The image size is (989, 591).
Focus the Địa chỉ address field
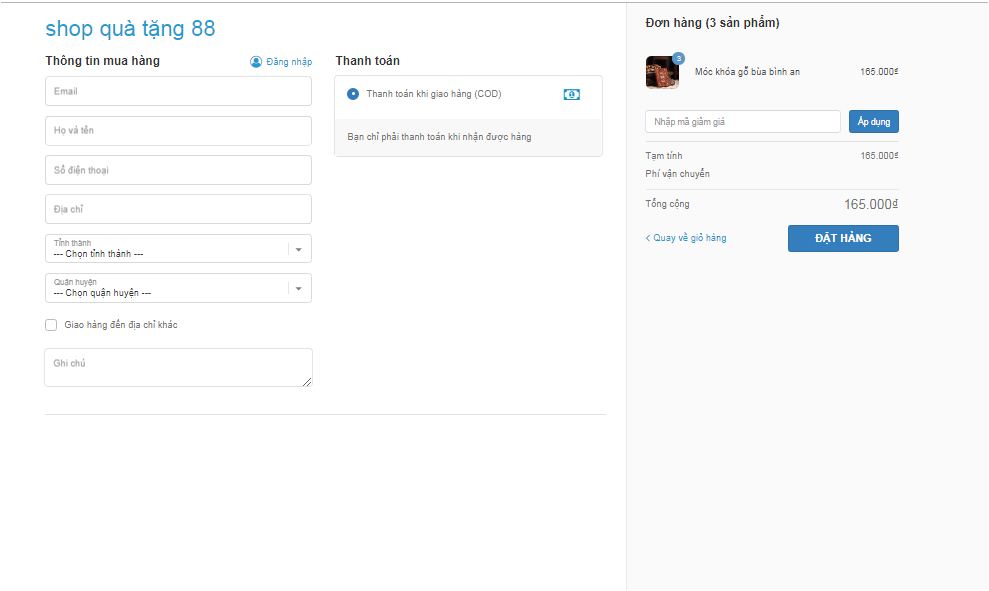(178, 209)
